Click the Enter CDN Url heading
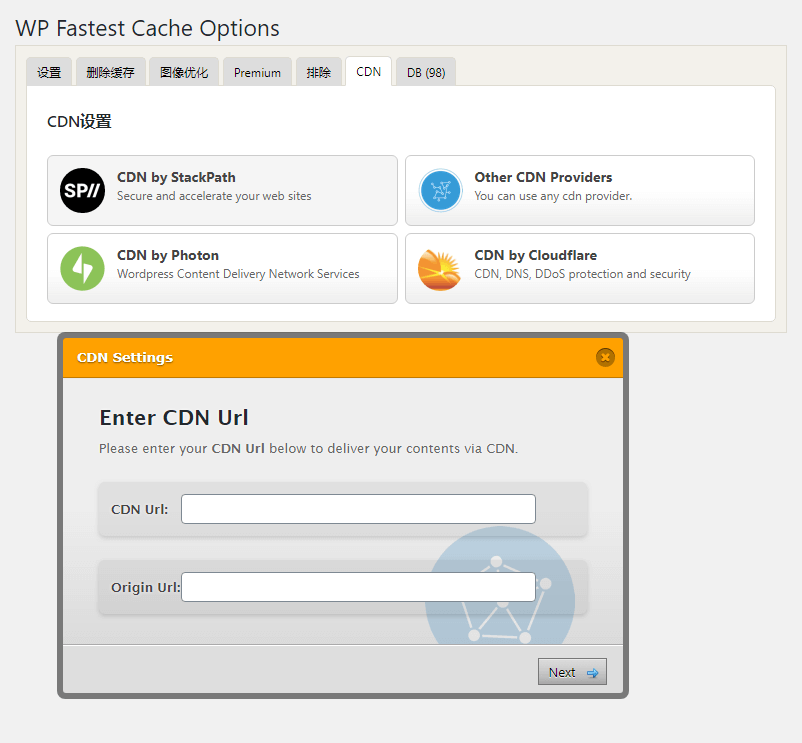 (174, 418)
